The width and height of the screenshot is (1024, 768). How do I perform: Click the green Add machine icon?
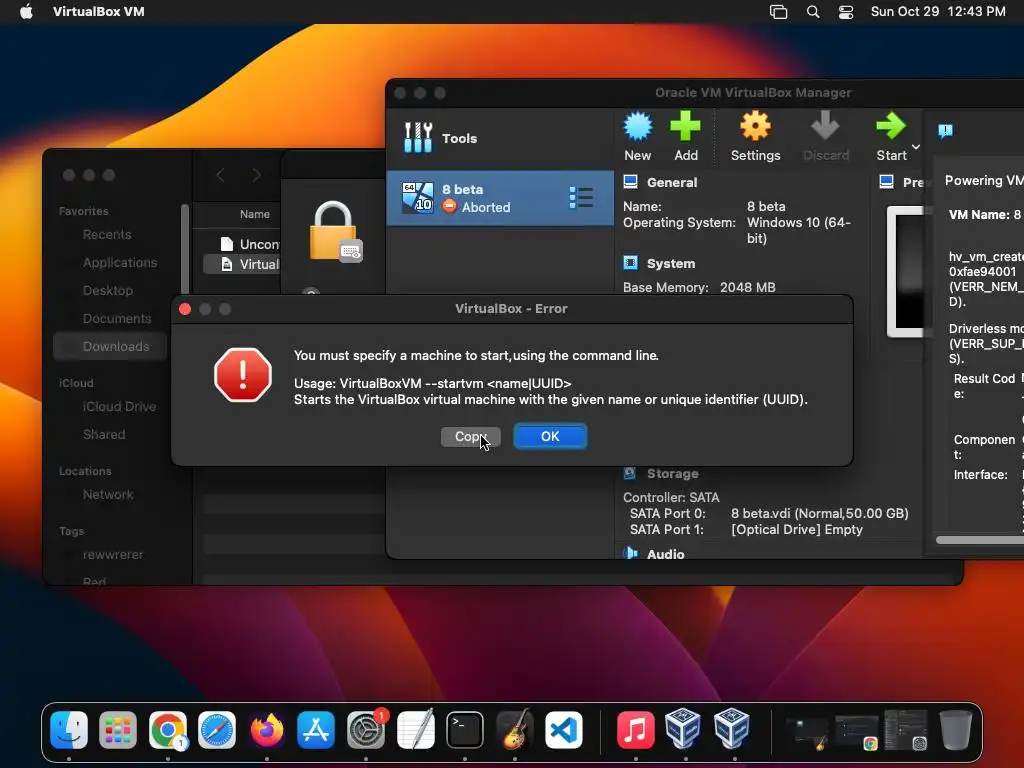tap(685, 125)
